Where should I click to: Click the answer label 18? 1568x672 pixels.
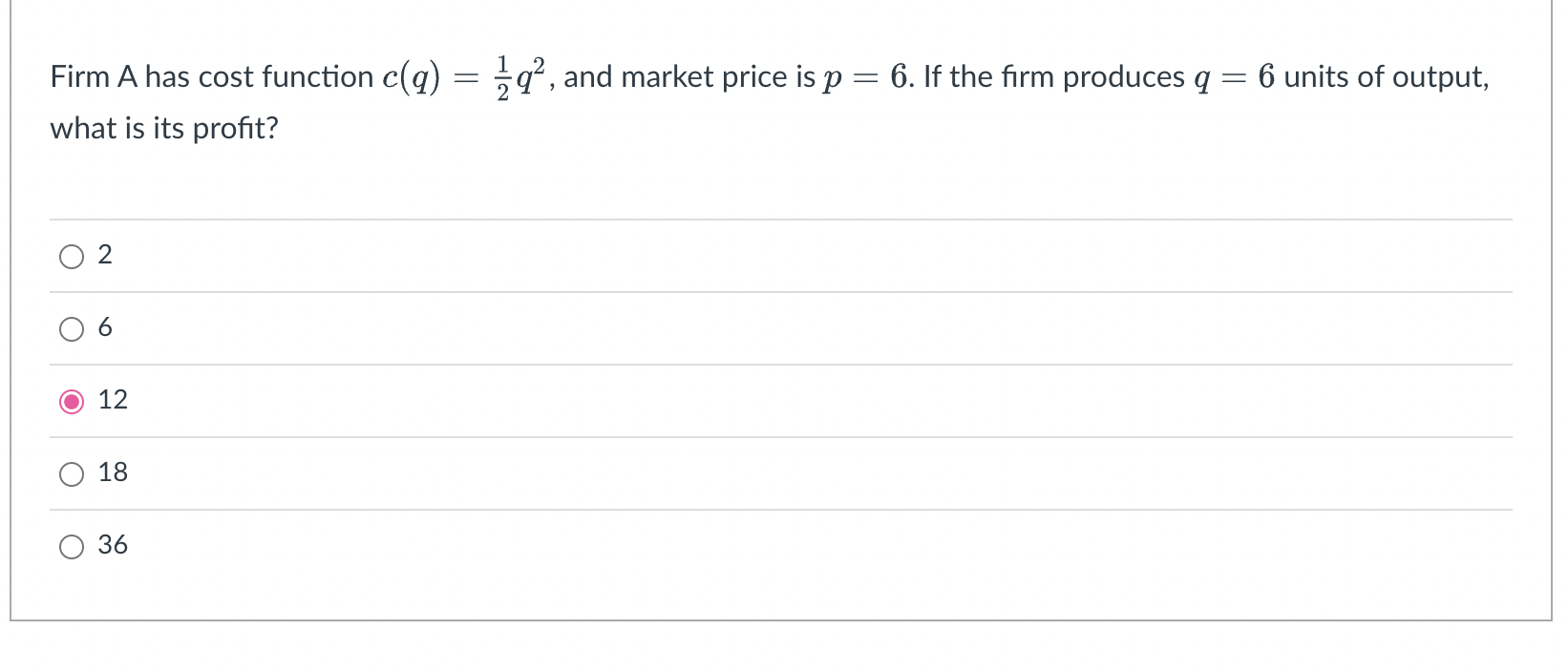tap(114, 472)
